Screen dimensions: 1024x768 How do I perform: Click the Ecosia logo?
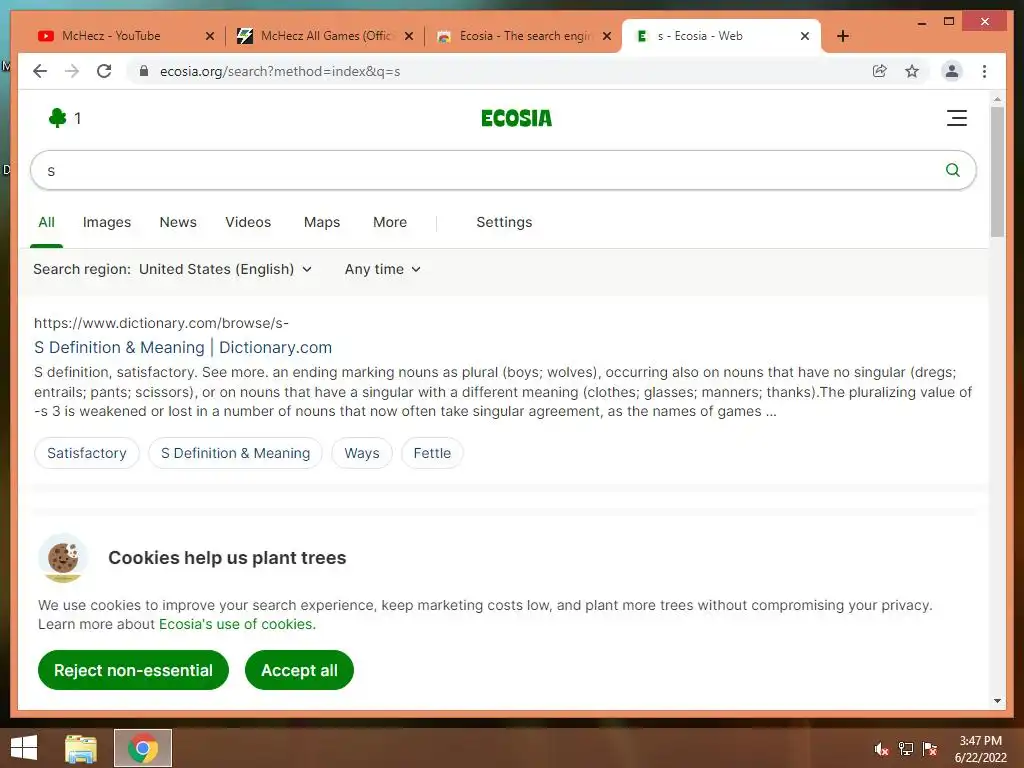coord(516,118)
